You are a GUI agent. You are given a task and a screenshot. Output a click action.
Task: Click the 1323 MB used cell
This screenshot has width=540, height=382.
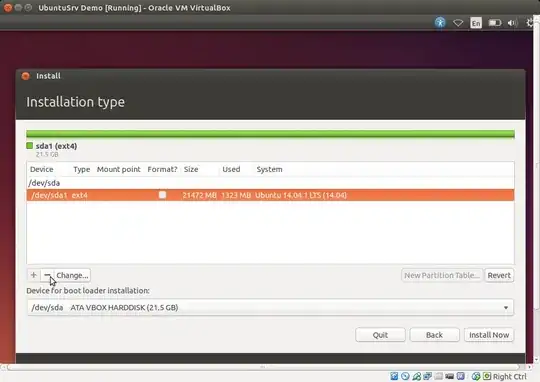236,195
